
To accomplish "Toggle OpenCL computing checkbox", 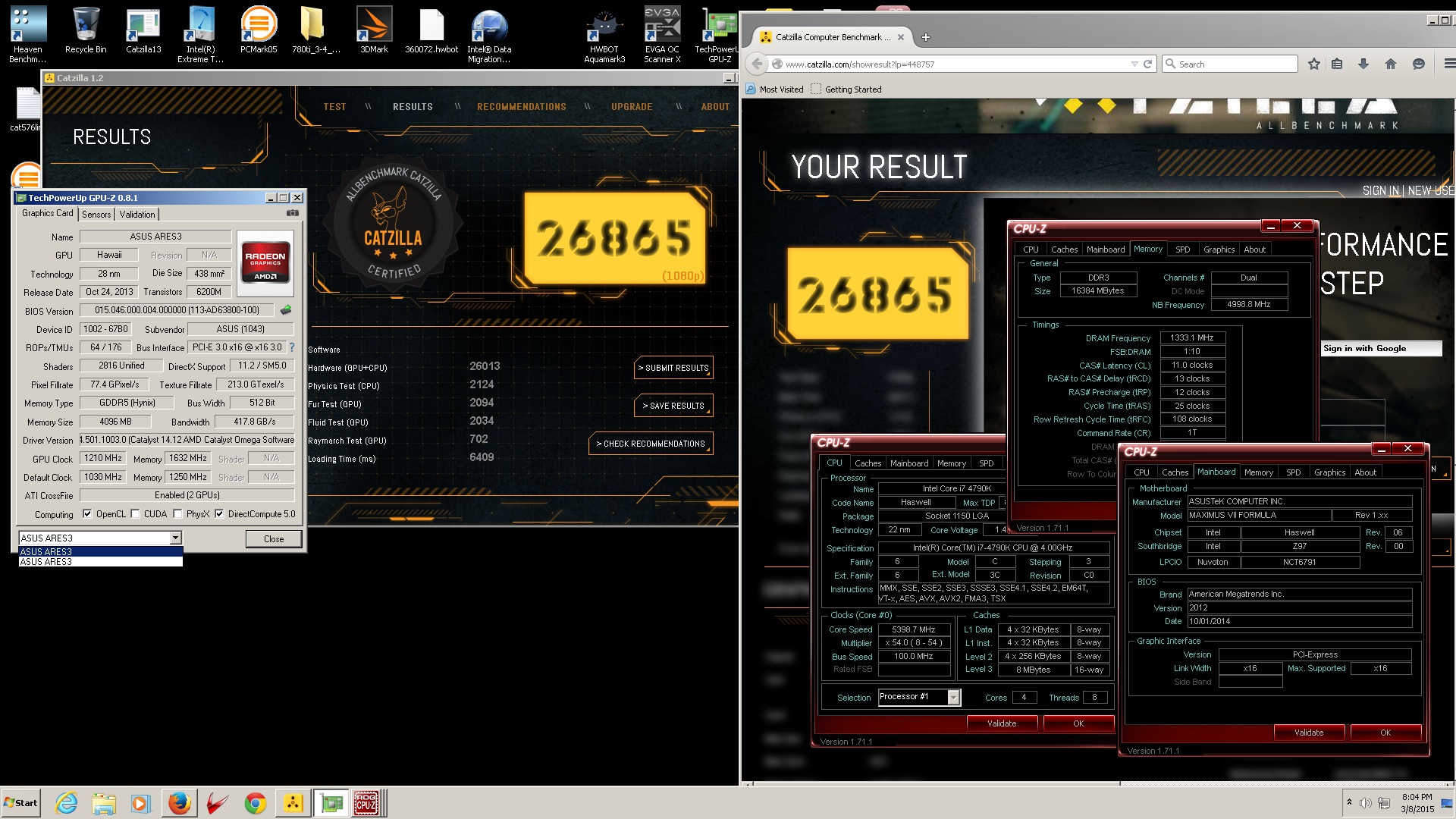I will tap(87, 513).
